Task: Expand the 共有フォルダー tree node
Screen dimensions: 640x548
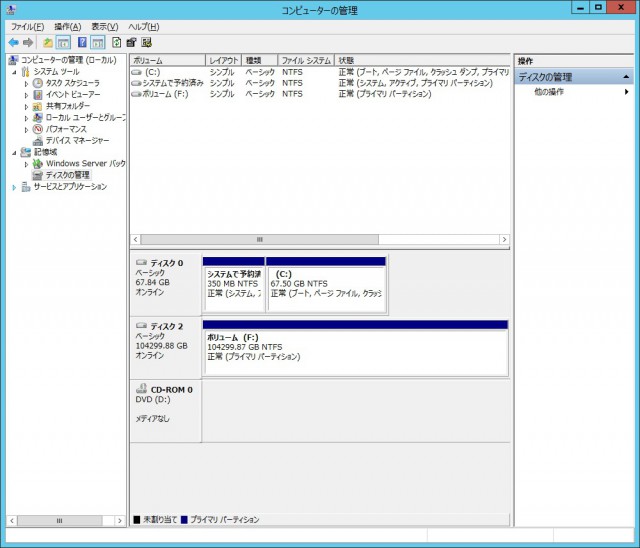Action: (27, 106)
